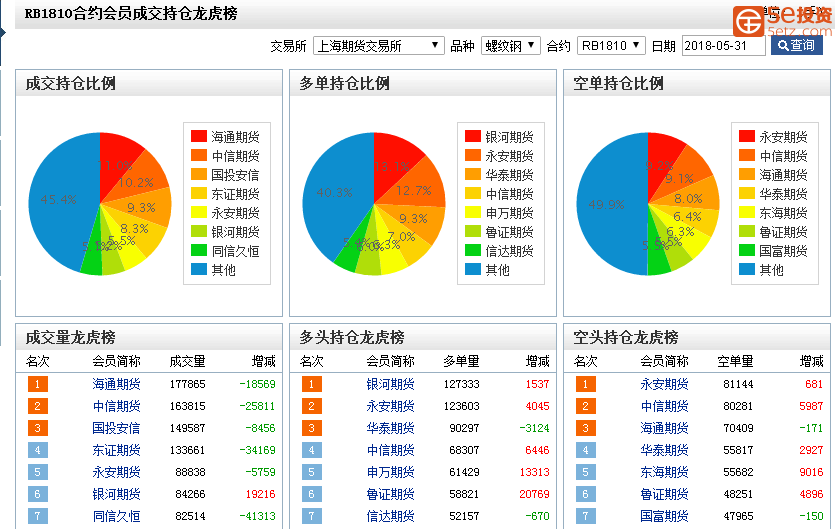Click the red 永安期货 swatch in 空单持仓比例 legend
The image size is (840, 529).
coord(747,136)
